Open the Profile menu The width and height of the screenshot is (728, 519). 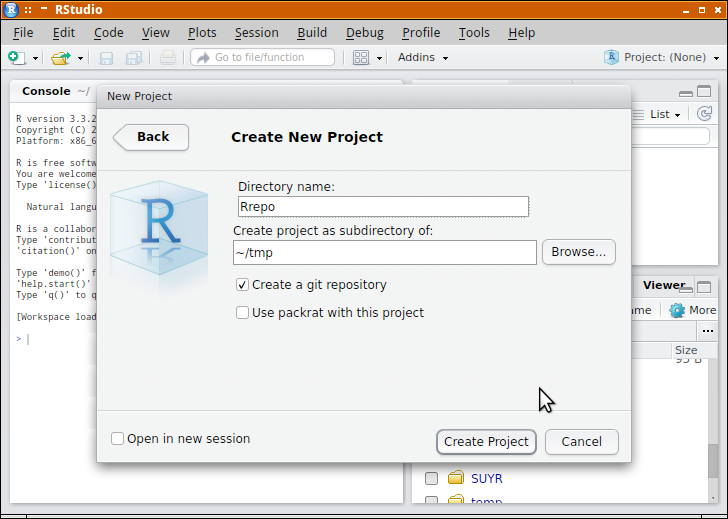point(421,32)
